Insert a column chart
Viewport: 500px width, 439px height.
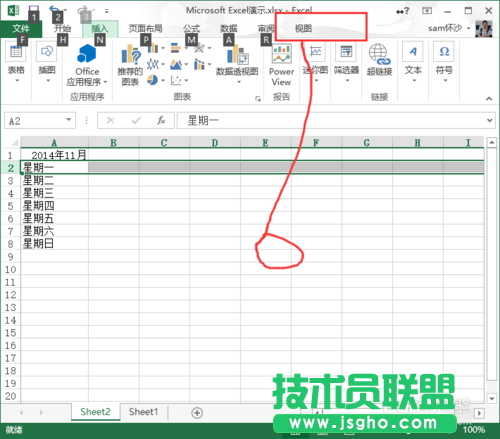153,48
